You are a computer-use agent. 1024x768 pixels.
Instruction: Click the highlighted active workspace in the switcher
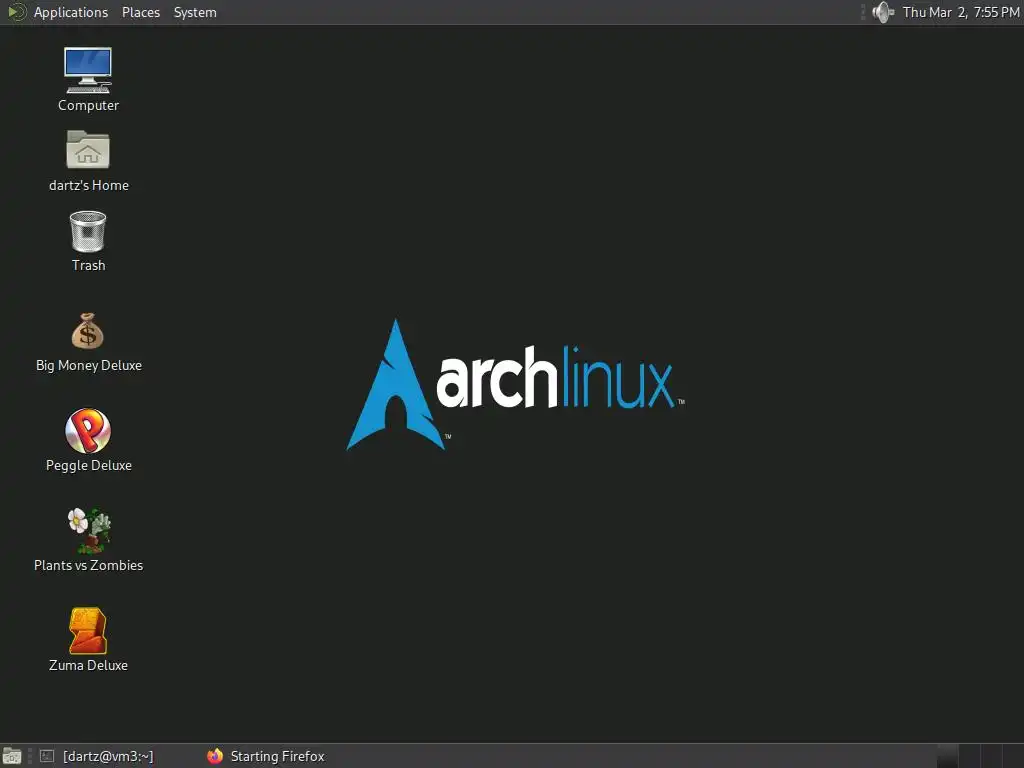pyautogui.click(x=948, y=756)
